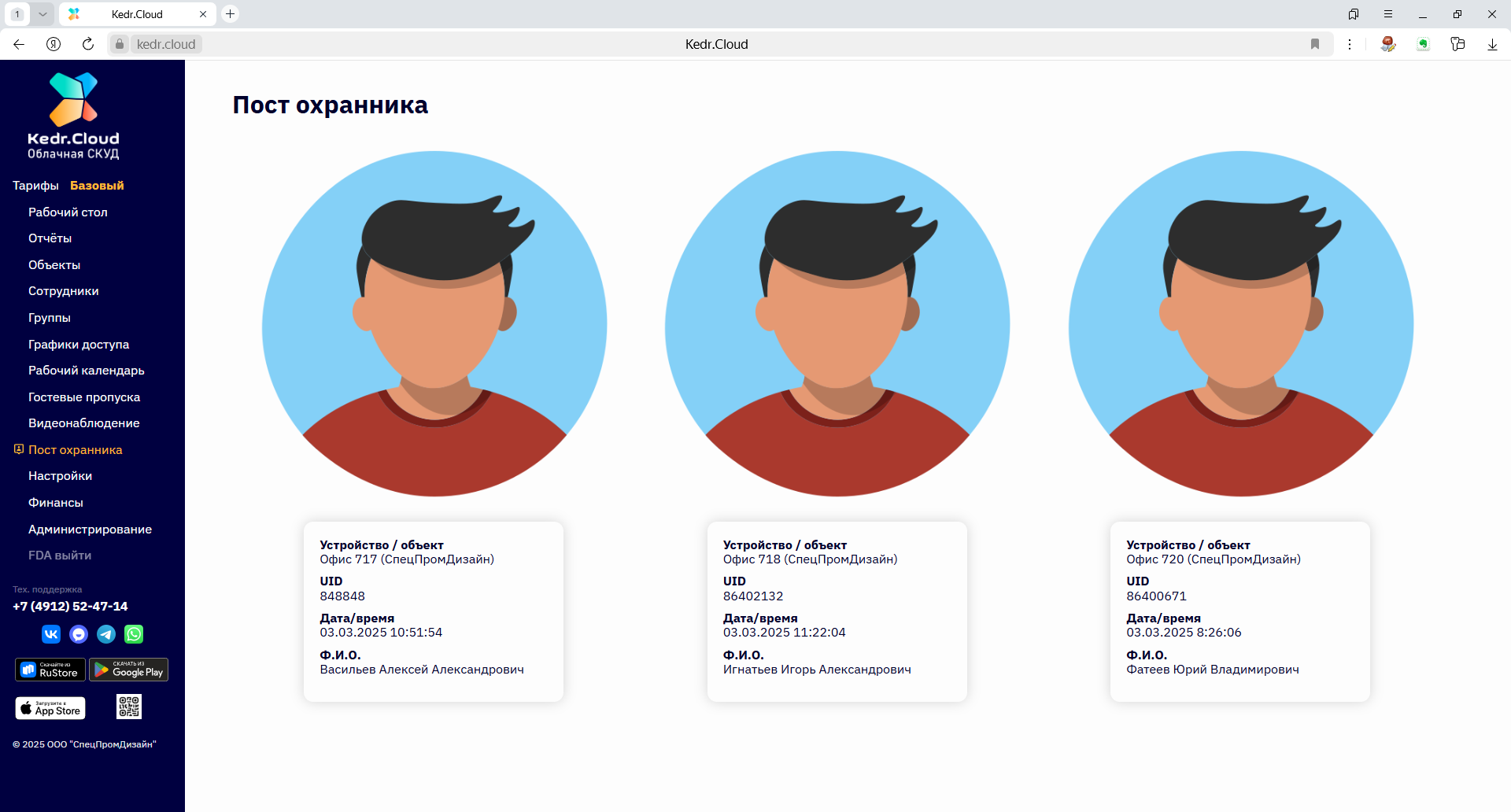The height and width of the screenshot is (812, 1511).
Task: Open Сотрудники in the sidebar
Action: pos(64,291)
